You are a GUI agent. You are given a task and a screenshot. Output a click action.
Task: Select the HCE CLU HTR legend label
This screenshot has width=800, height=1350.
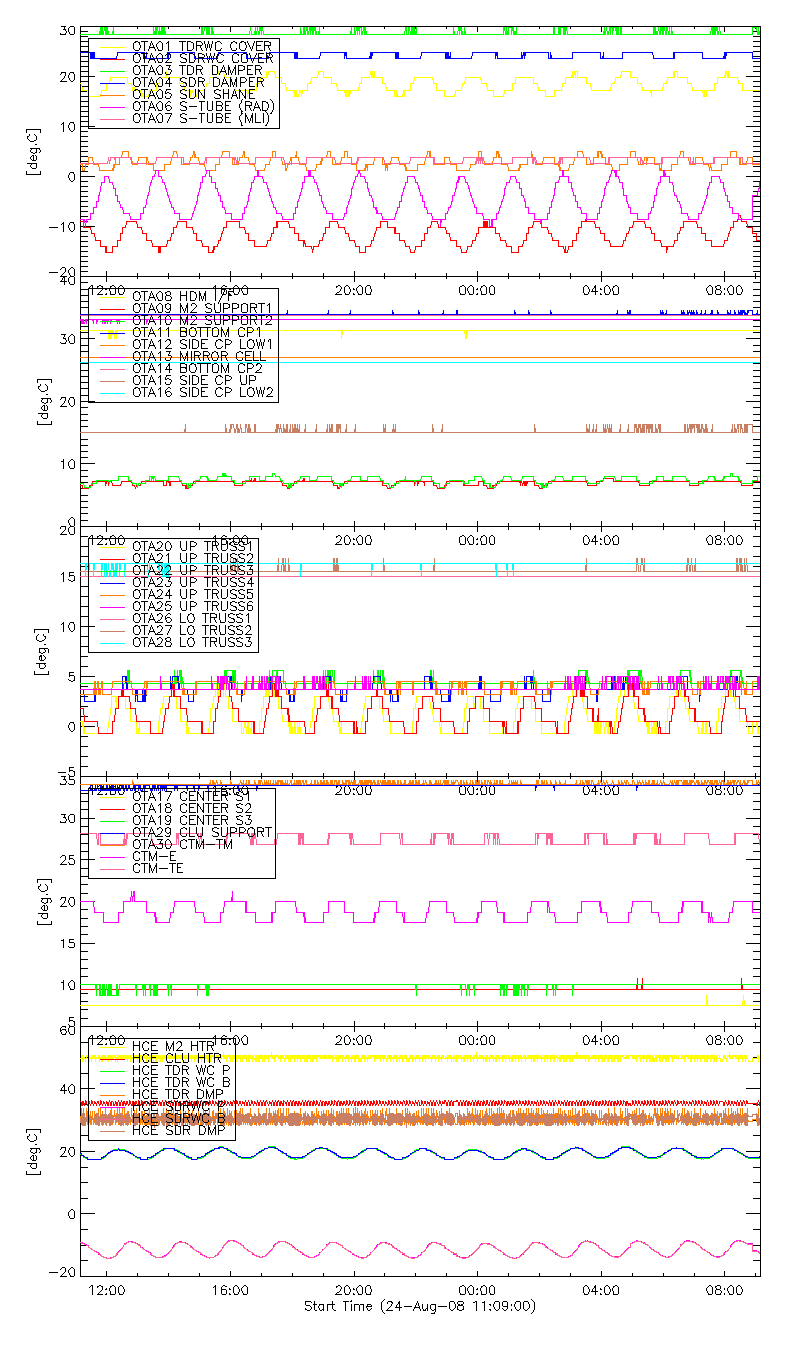[175, 1058]
